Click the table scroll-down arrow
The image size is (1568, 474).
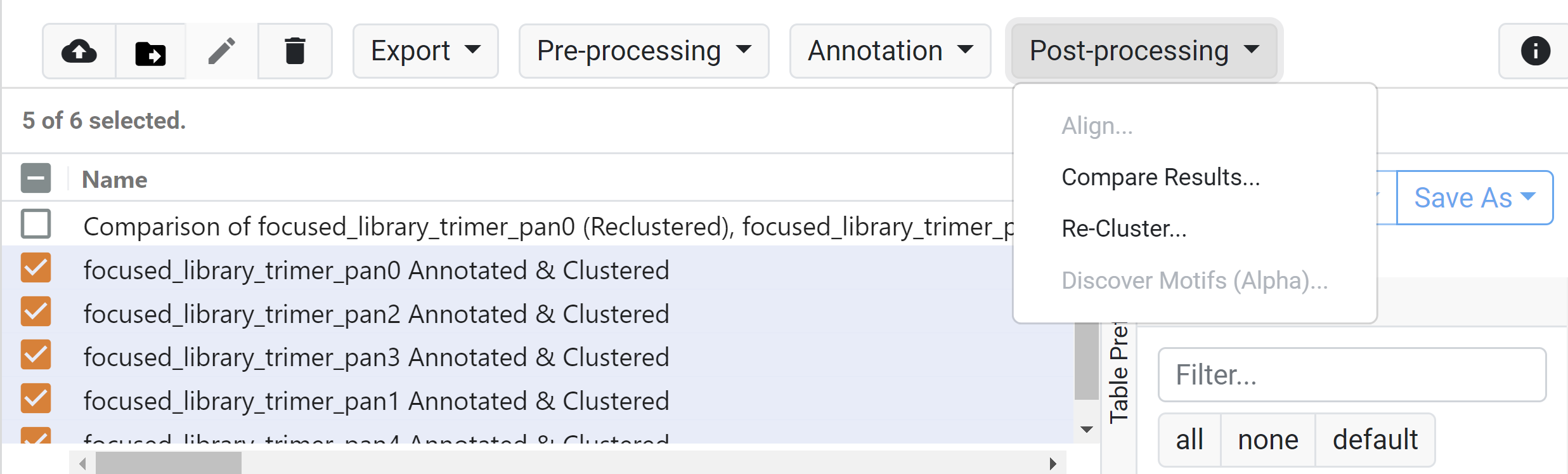pyautogui.click(x=1087, y=430)
